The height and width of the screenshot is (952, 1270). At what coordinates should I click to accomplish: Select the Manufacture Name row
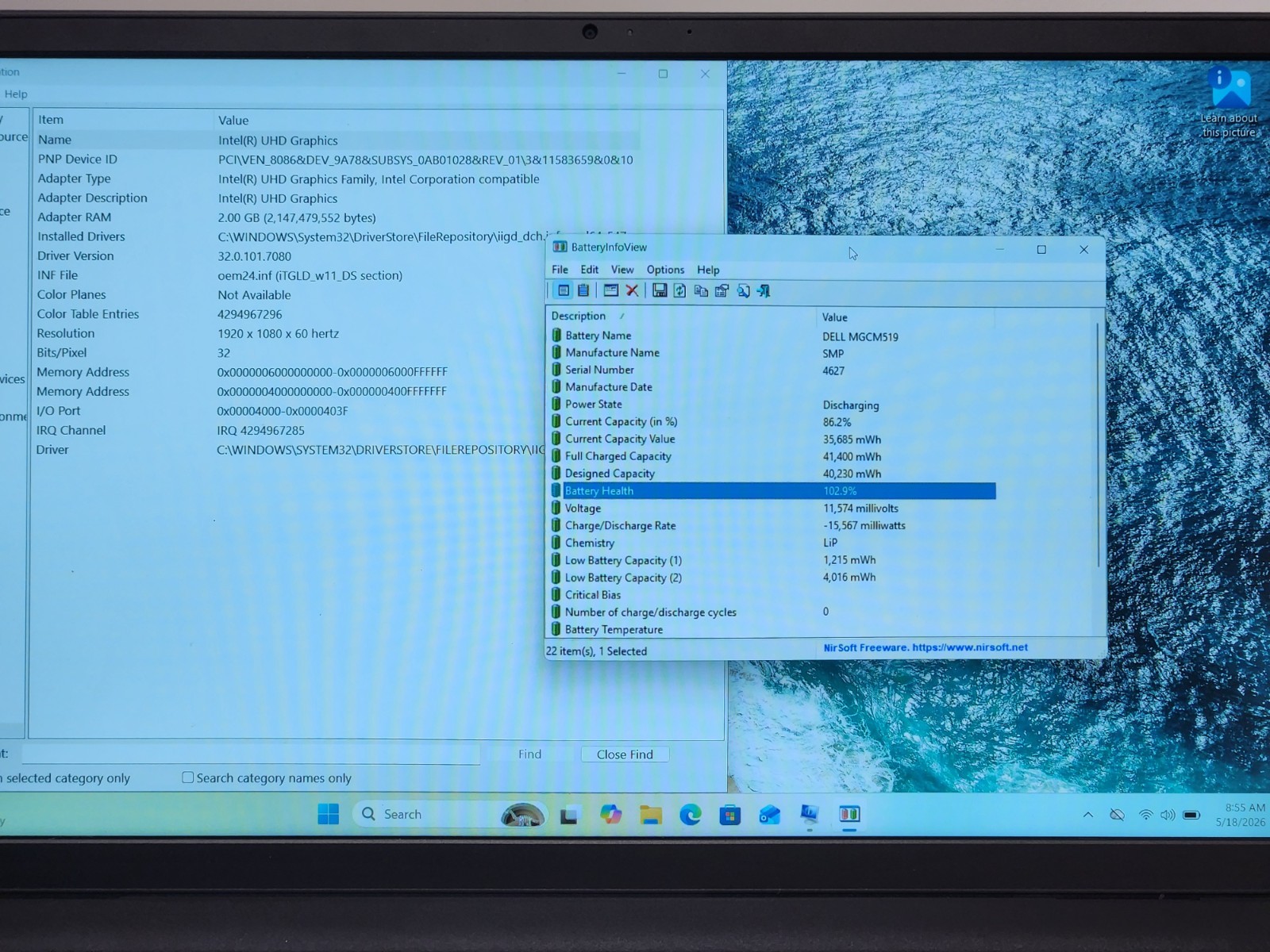[x=773, y=353]
